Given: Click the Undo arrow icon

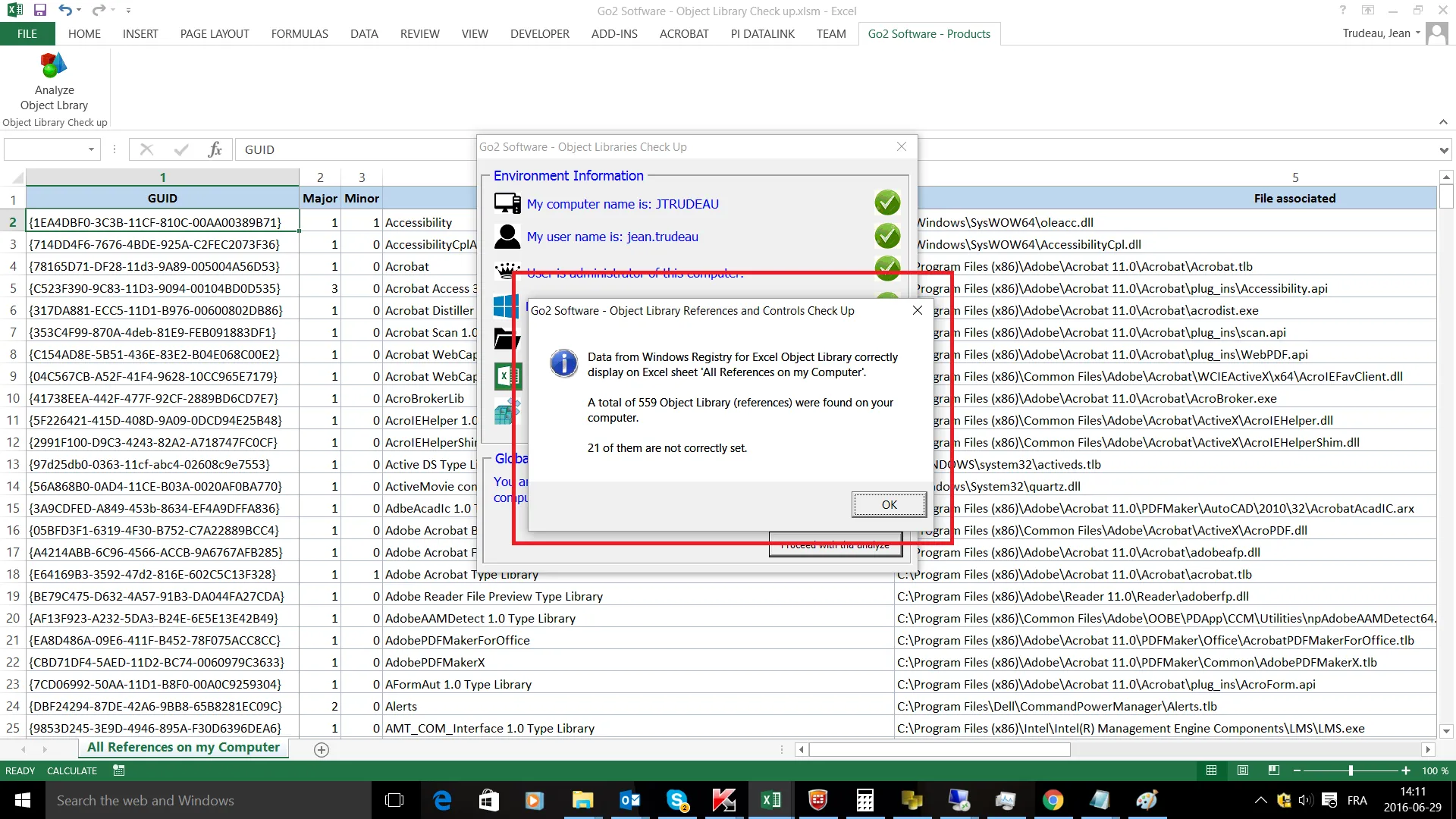Looking at the screenshot, I should click(65, 11).
